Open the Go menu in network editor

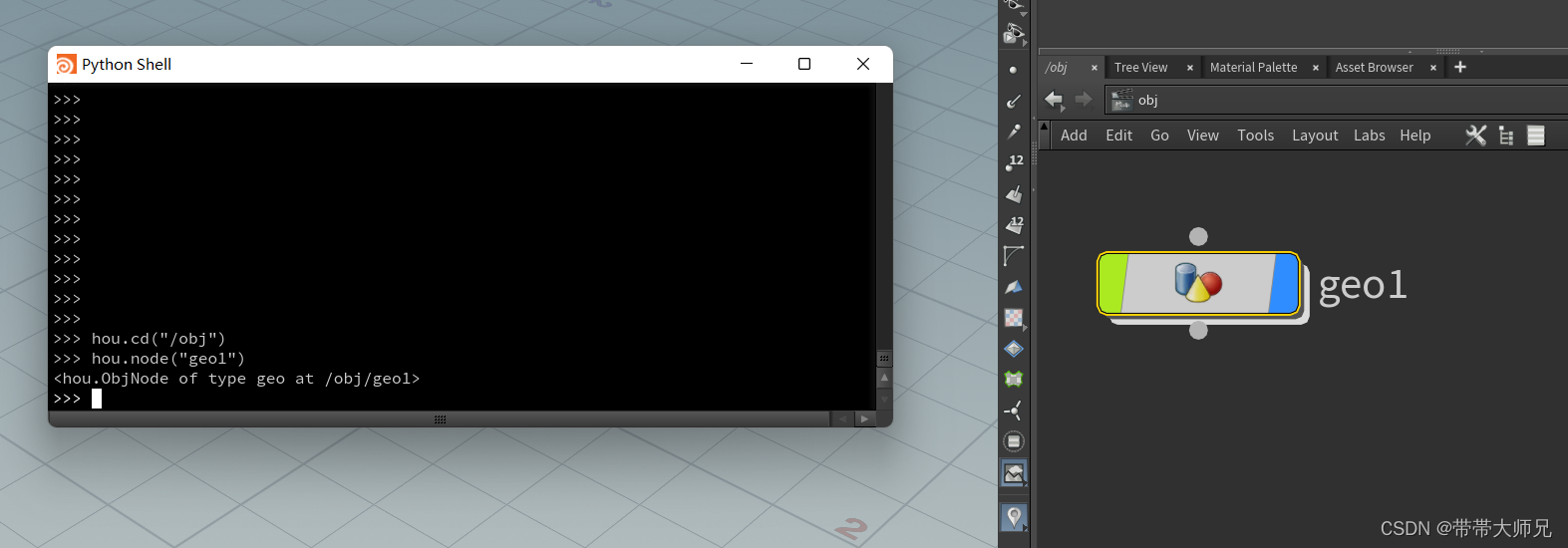[1159, 136]
